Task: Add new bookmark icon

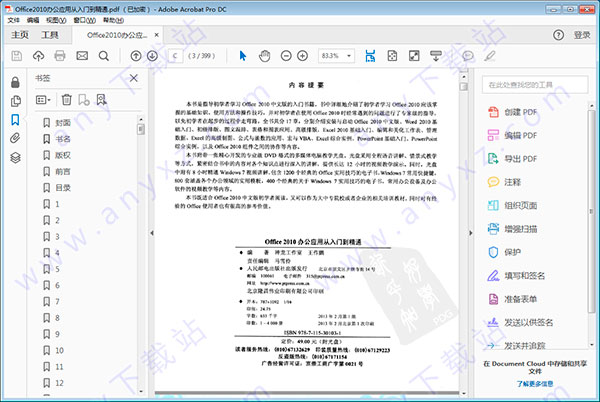Action: (x=84, y=100)
